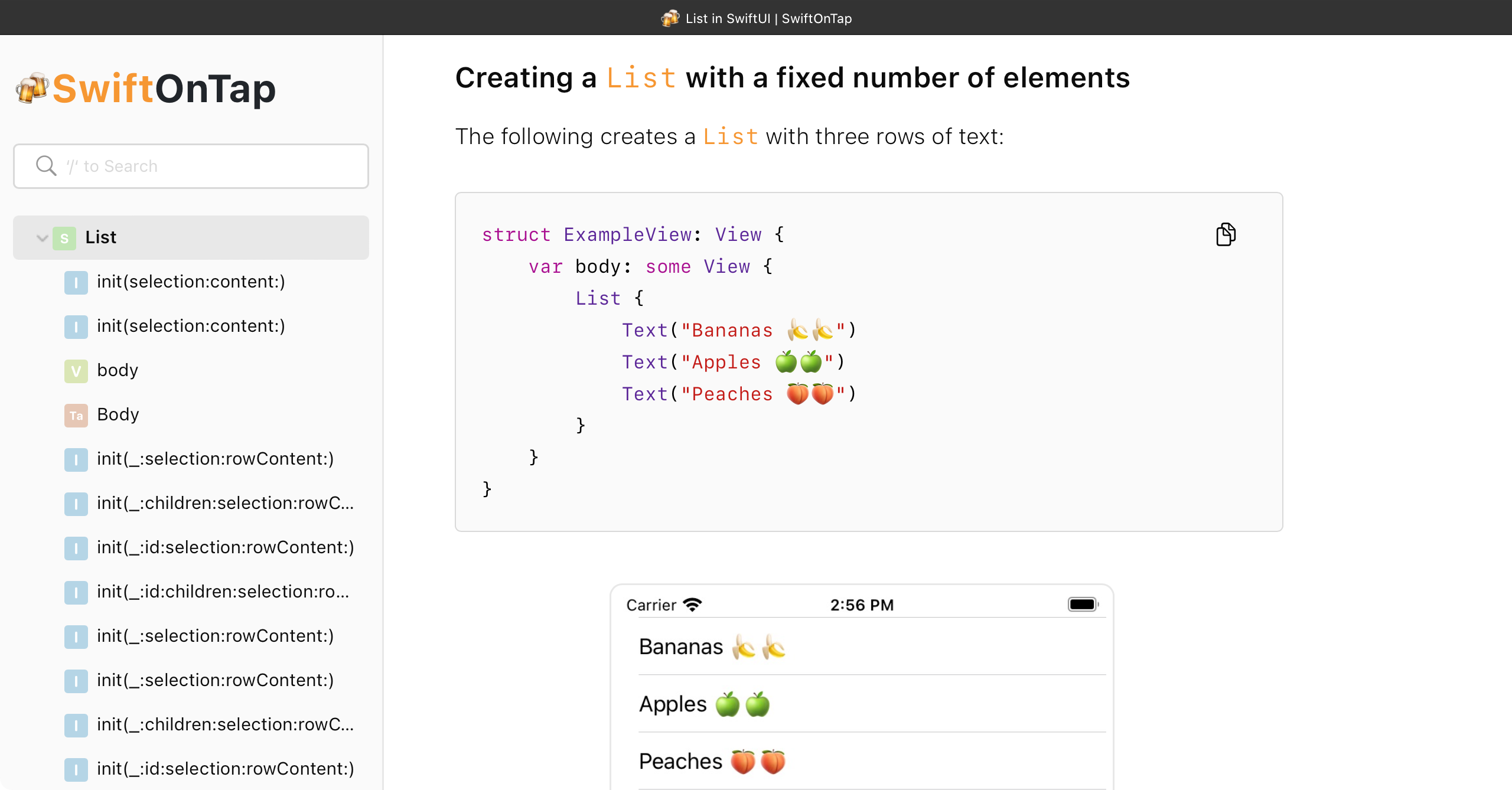1512x790 pixels.
Task: Open the body property page
Action: pyautogui.click(x=117, y=370)
